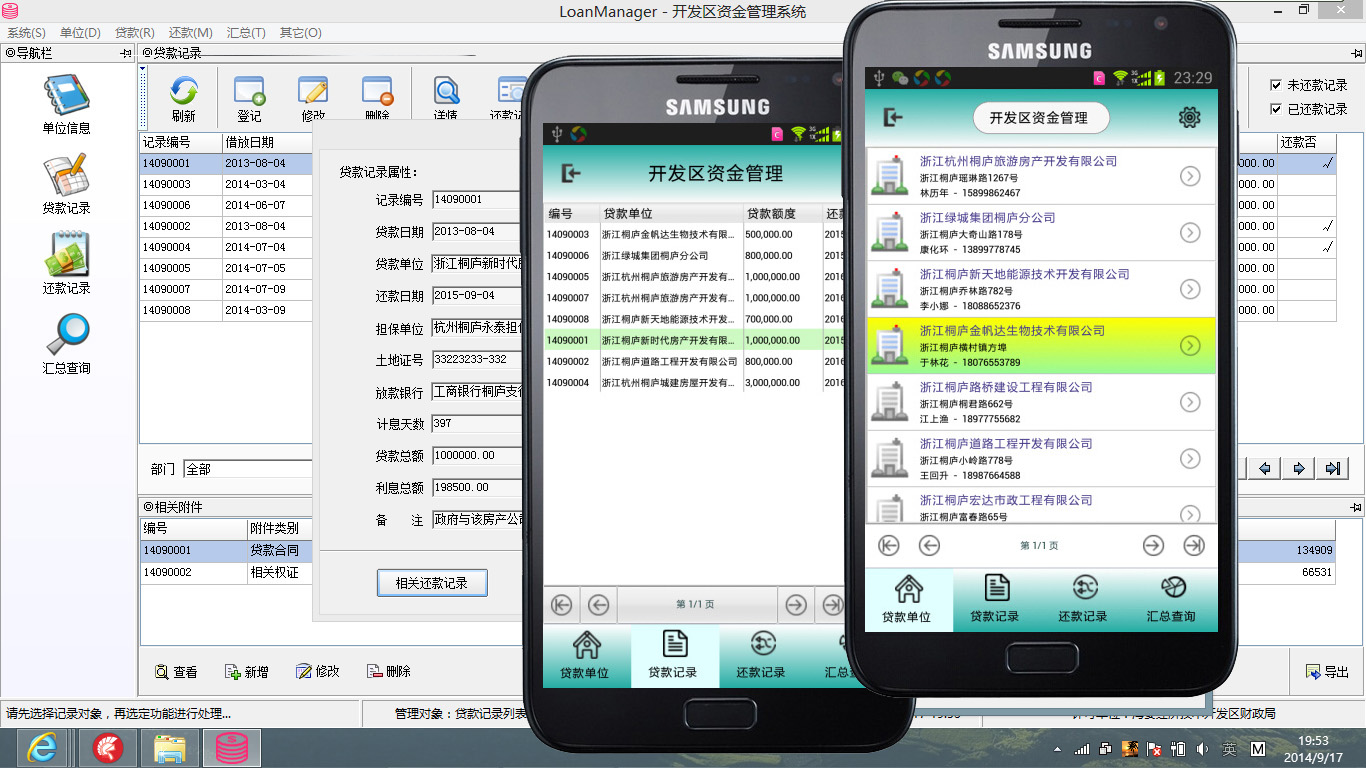Click 新增 in the attachments panel
The image size is (1366, 768).
[247, 672]
